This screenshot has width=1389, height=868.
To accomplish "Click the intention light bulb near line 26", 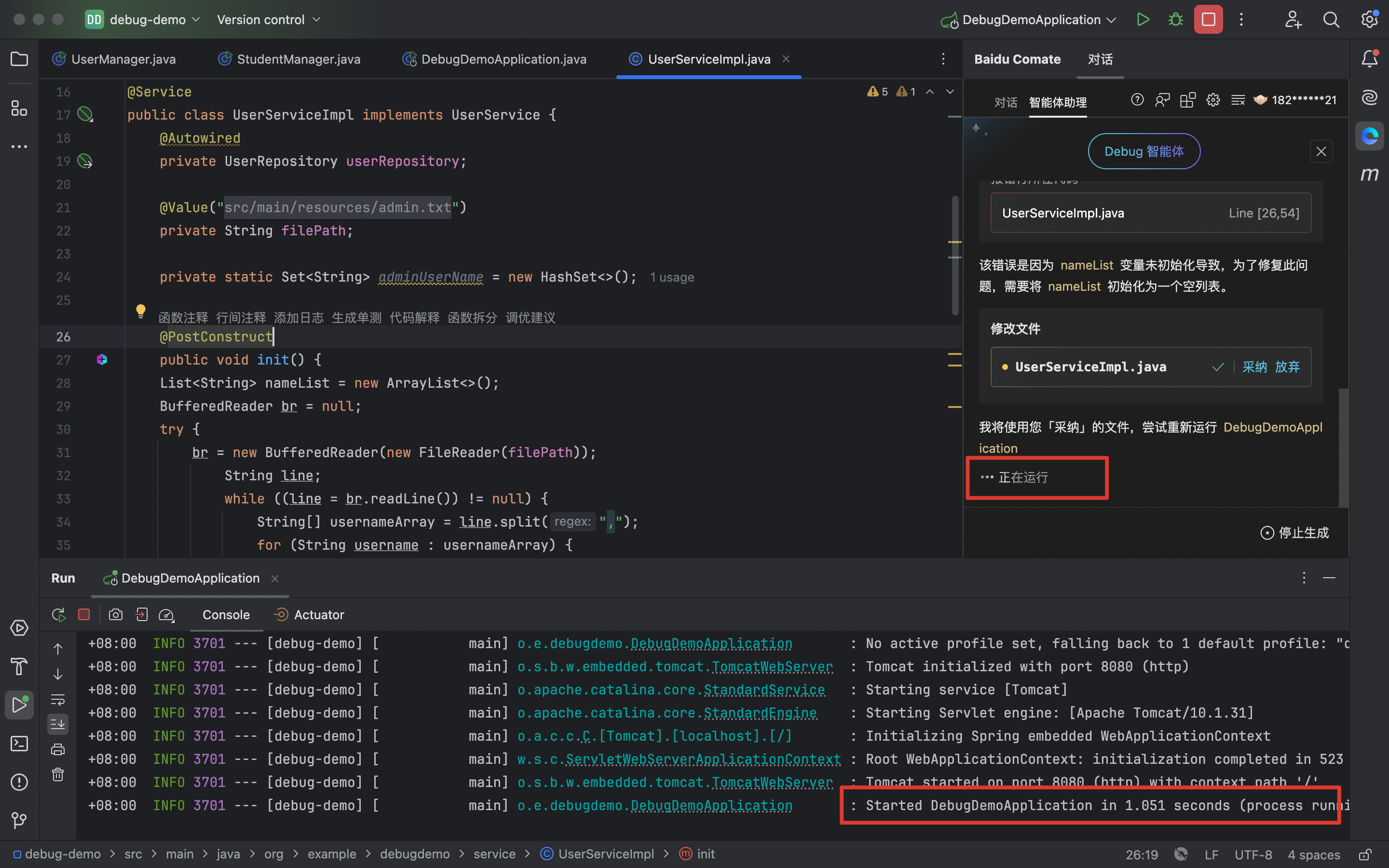I will [141, 311].
